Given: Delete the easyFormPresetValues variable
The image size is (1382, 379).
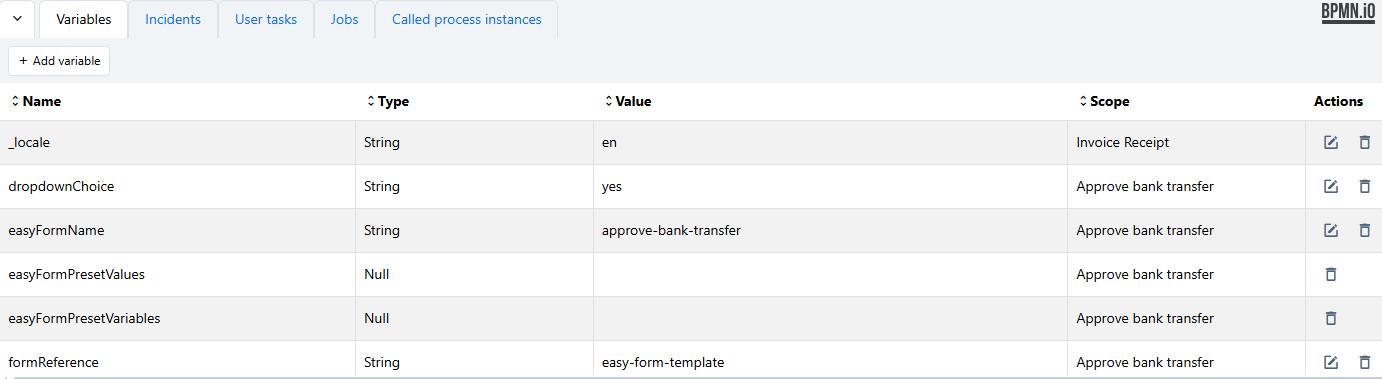Looking at the screenshot, I should (1330, 275).
